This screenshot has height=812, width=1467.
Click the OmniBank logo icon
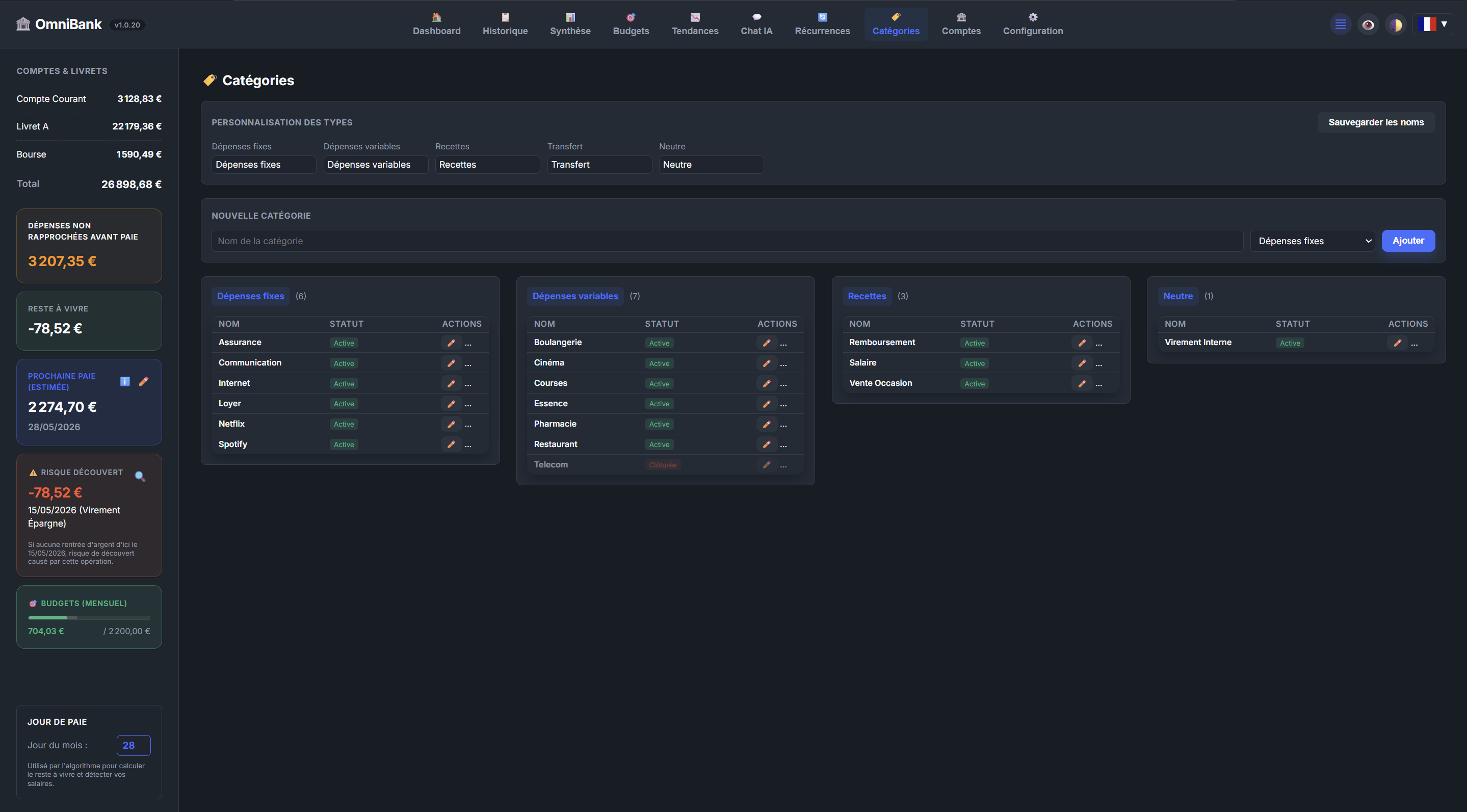[23, 24]
